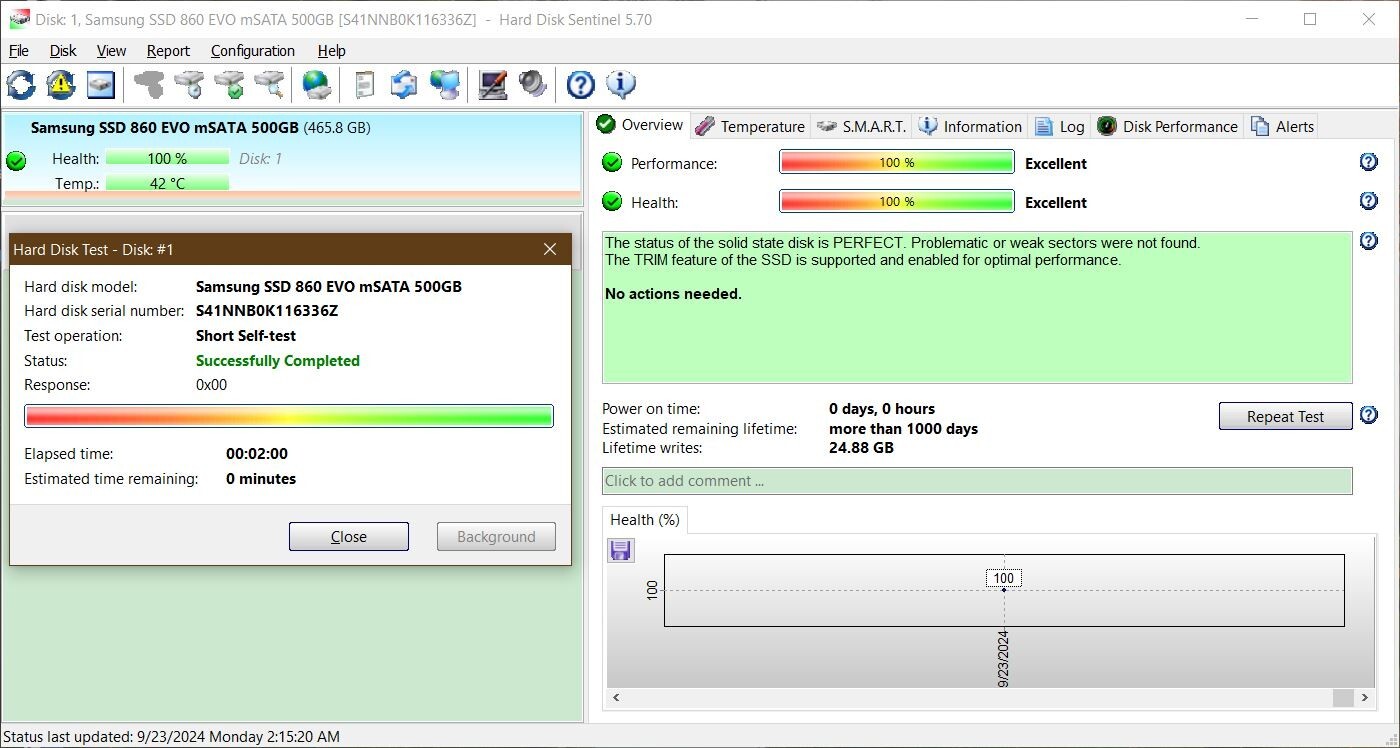Click the help icon beside Health row
1400x748 pixels.
click(1369, 201)
